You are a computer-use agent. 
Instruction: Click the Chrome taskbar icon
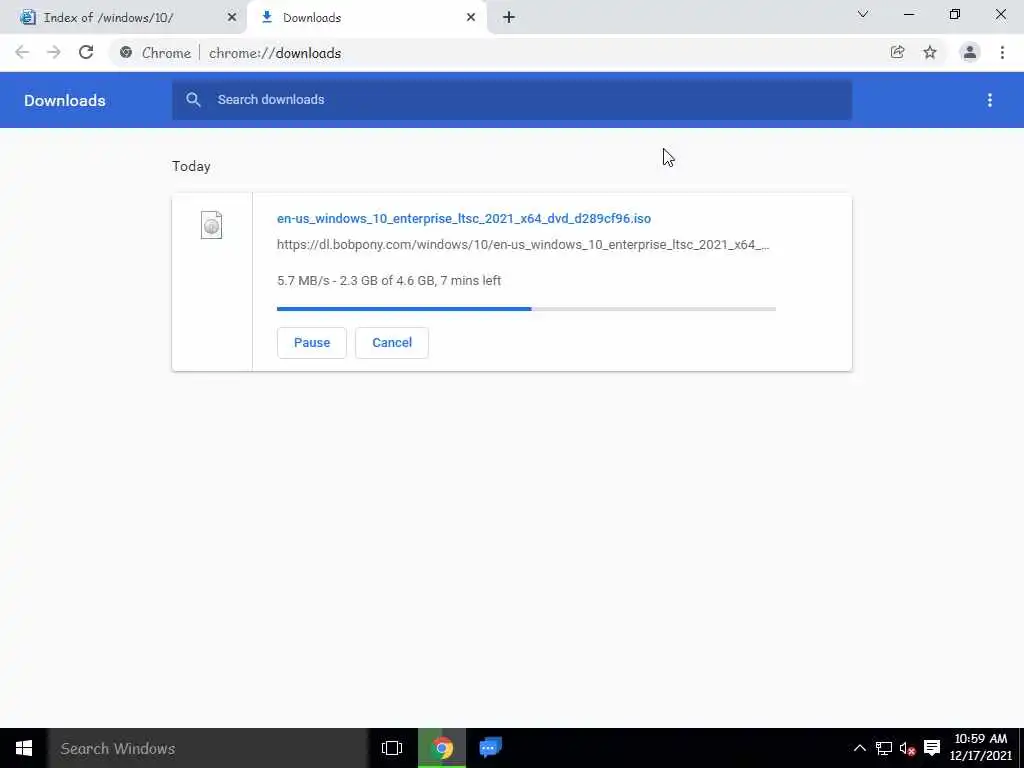click(442, 748)
